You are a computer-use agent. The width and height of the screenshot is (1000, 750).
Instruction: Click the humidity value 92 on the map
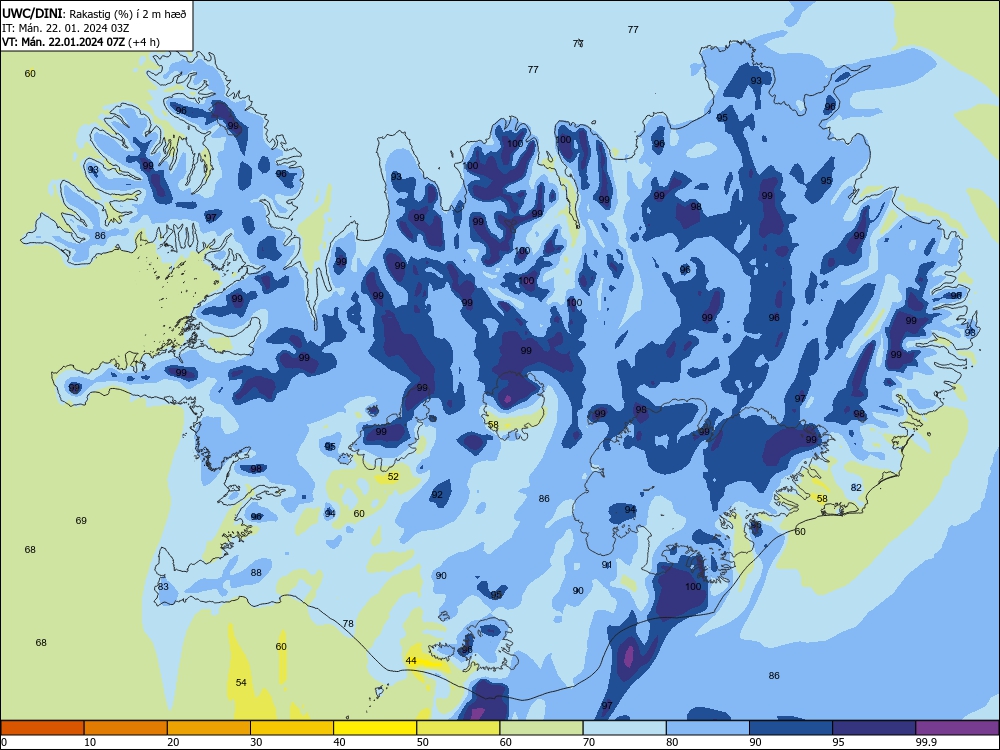click(437, 495)
